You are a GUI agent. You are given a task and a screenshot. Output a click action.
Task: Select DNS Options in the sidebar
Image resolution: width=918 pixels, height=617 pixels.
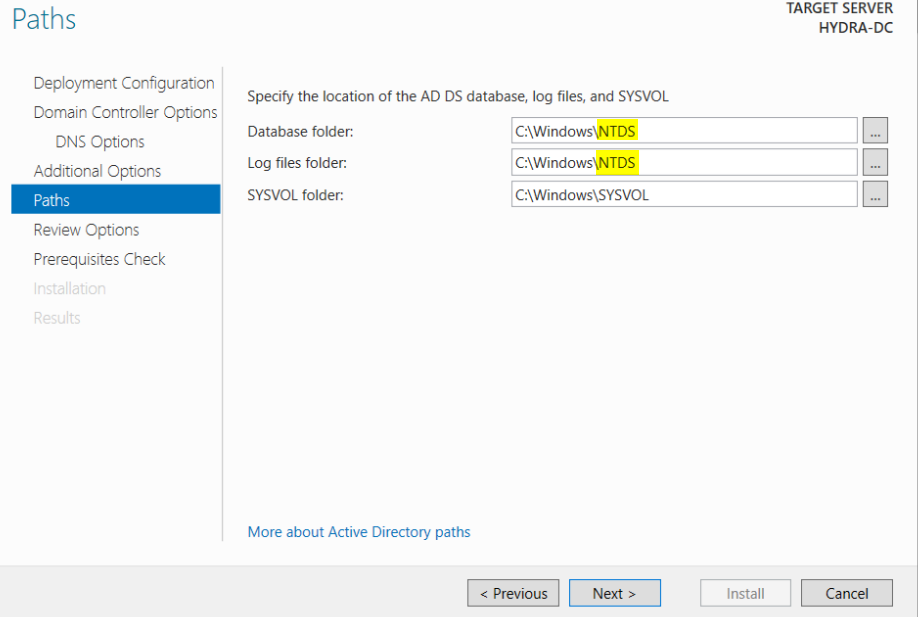[x=100, y=142]
